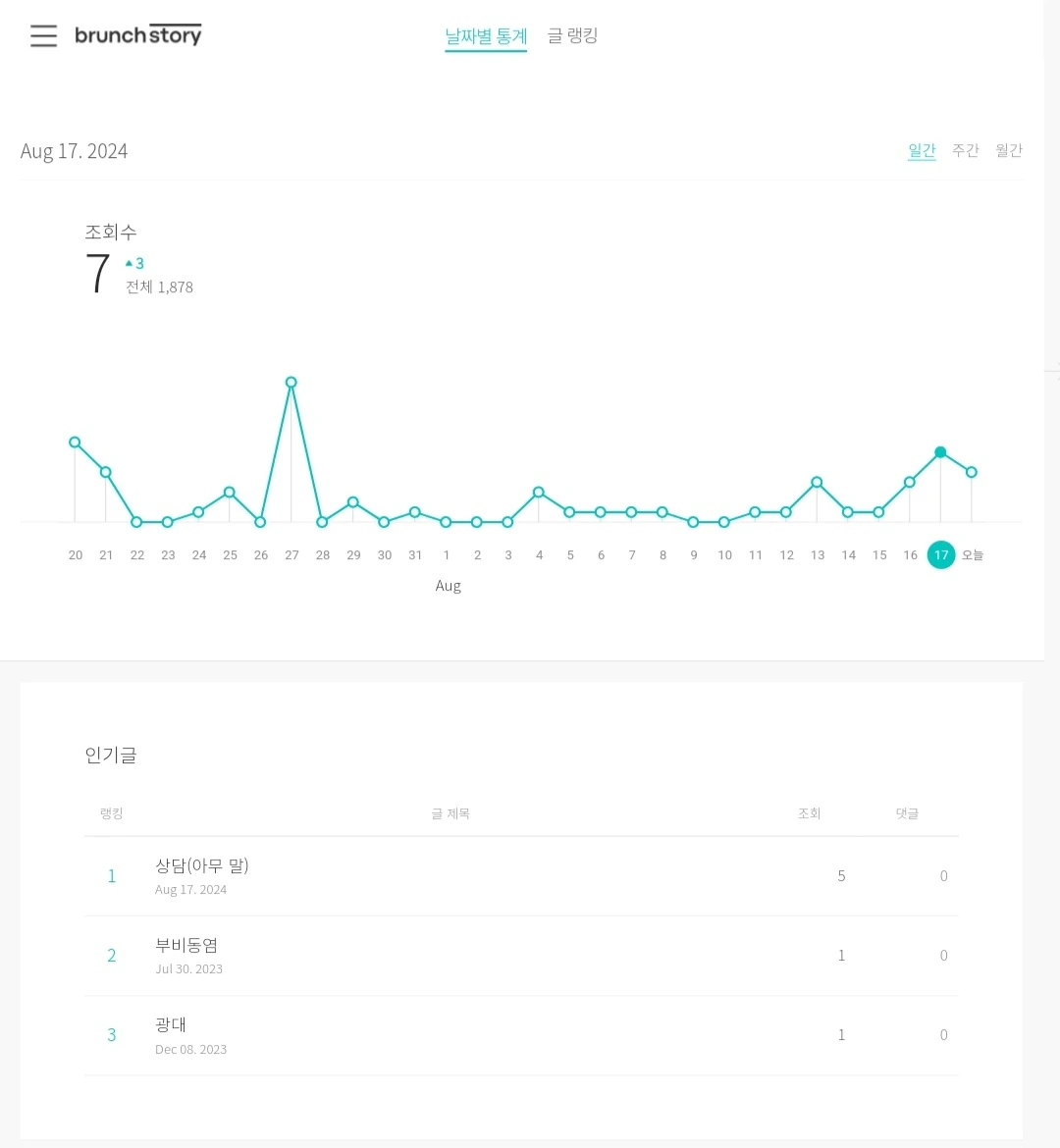Click the brunch story logo

(x=138, y=35)
